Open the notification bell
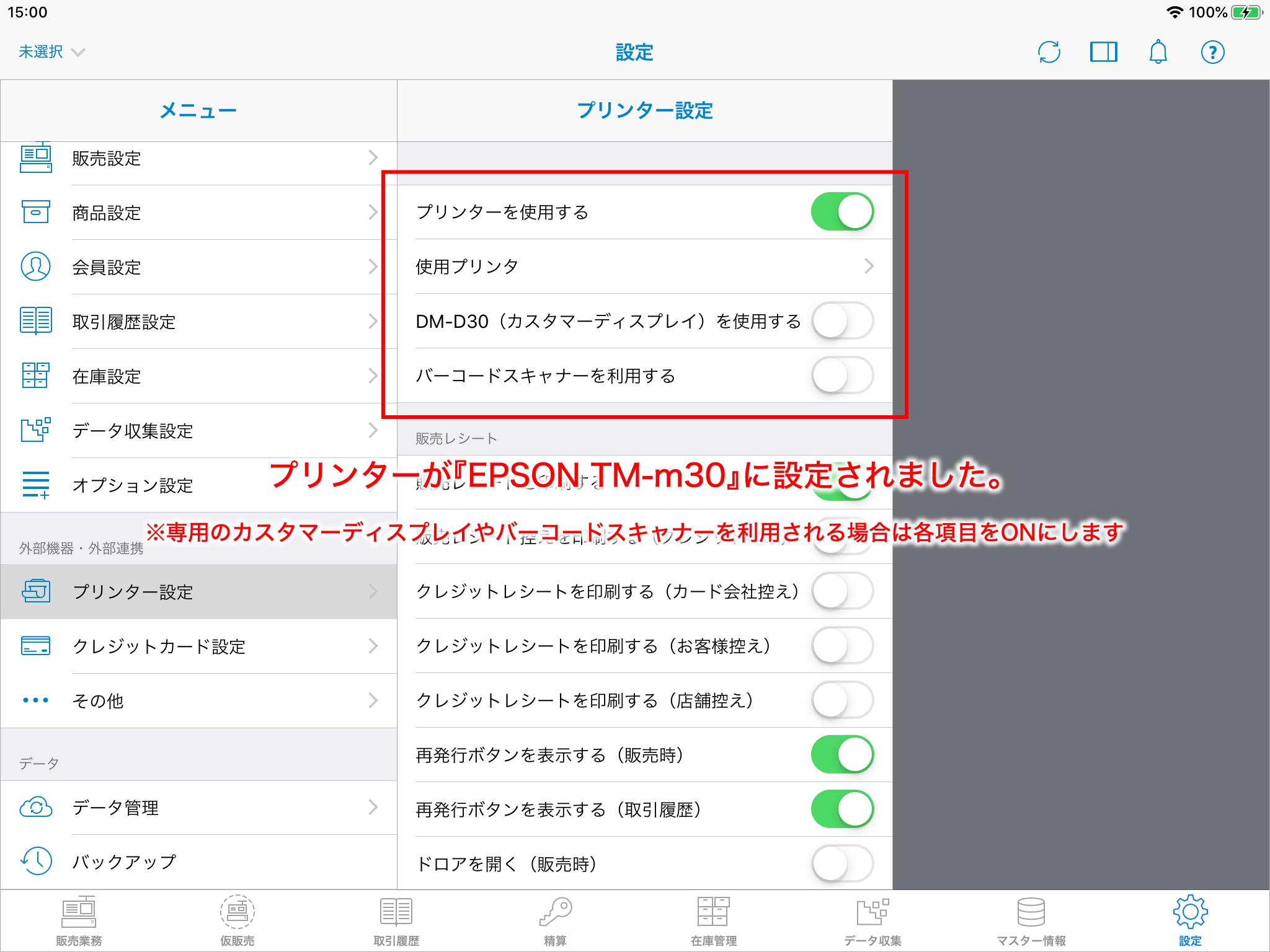 coord(1158,52)
